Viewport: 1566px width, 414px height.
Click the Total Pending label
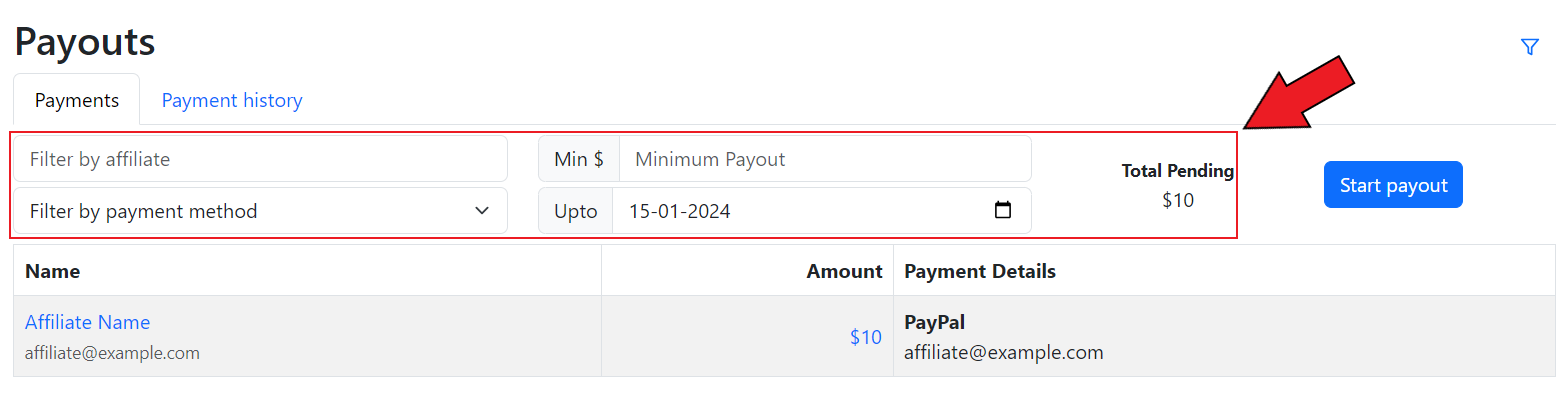[x=1177, y=171]
